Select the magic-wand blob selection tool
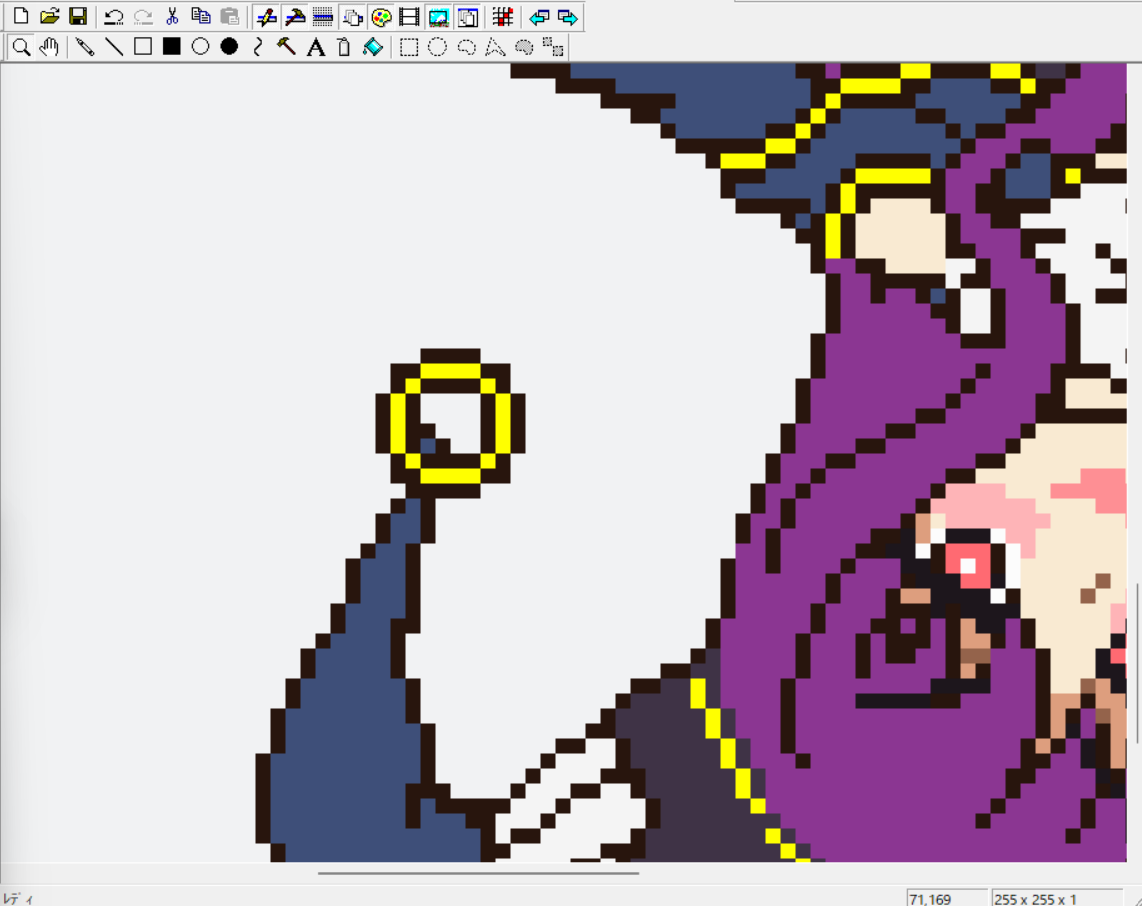Viewport: 1142px width, 906px height. (524, 47)
